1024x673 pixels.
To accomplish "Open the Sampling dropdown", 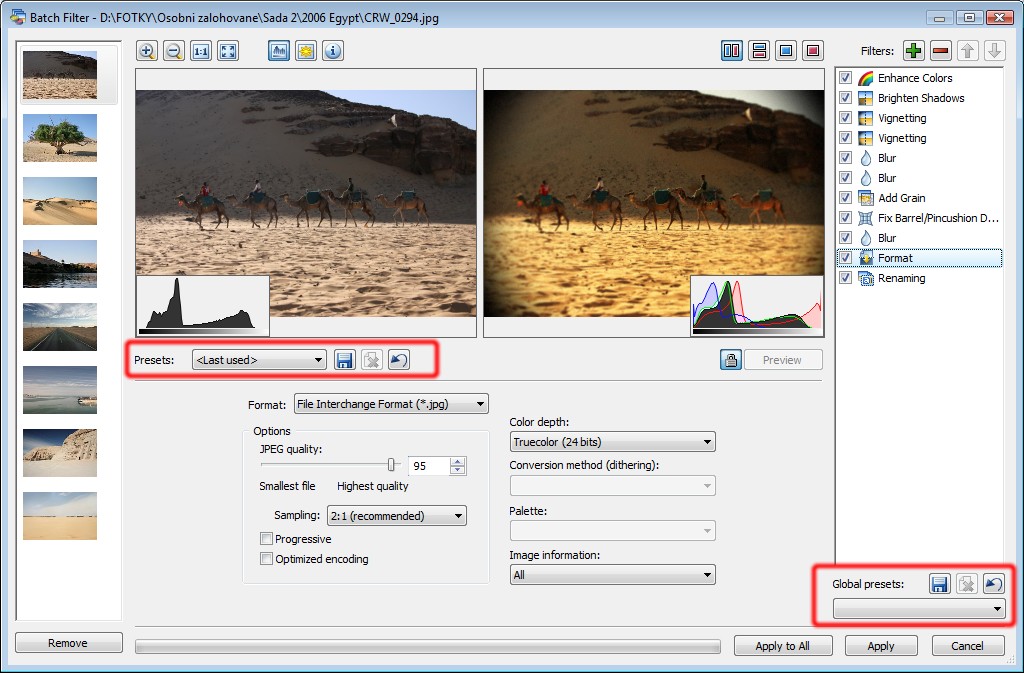I will pos(396,516).
